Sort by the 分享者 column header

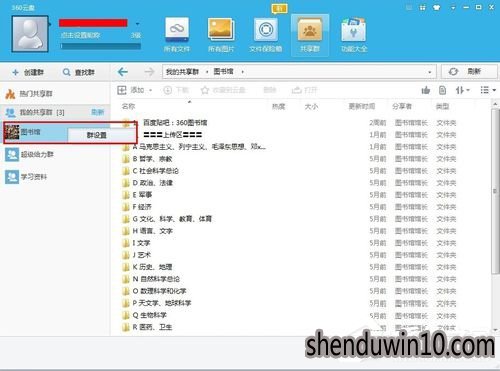click(x=402, y=106)
